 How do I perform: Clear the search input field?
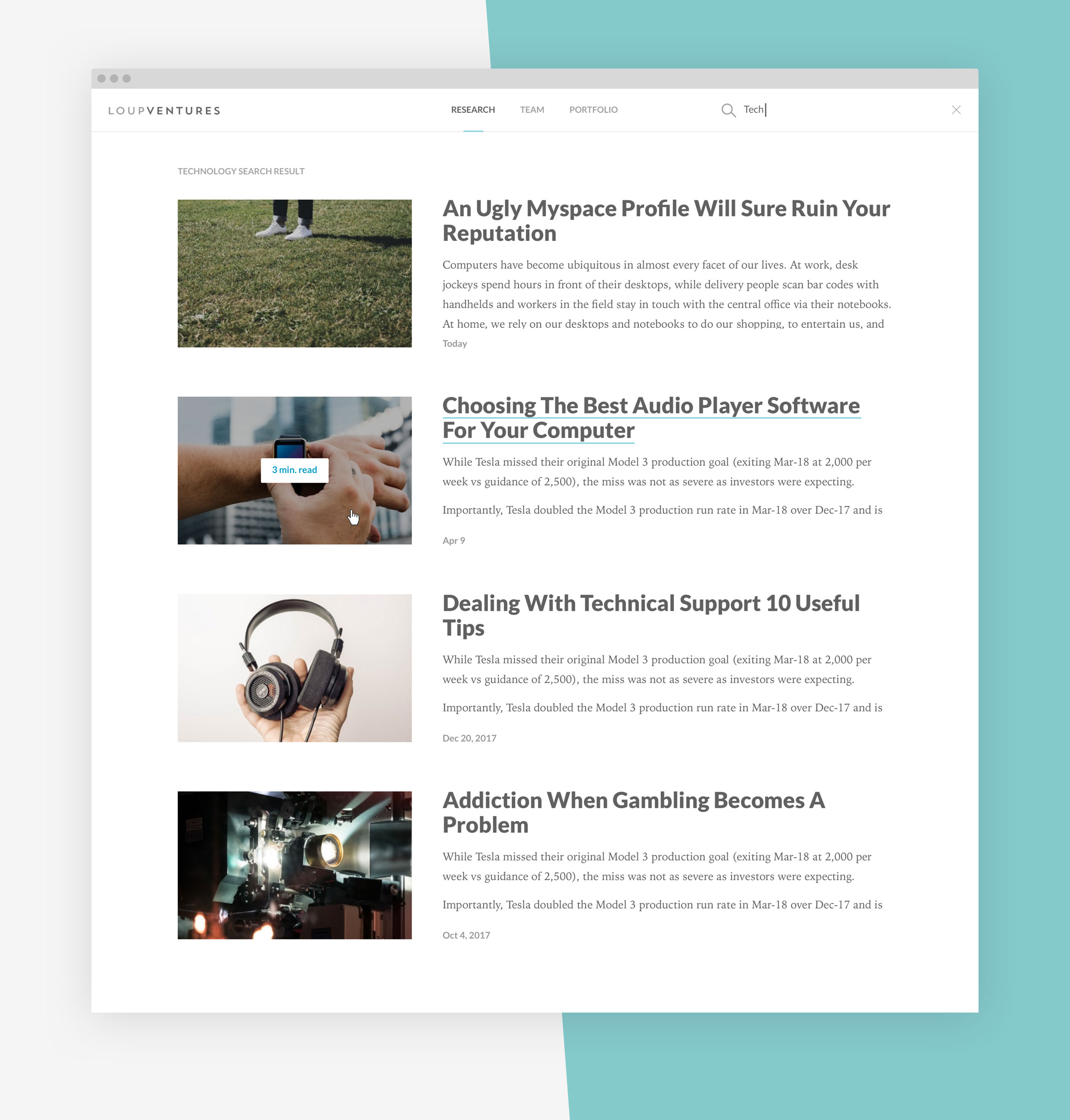(956, 109)
